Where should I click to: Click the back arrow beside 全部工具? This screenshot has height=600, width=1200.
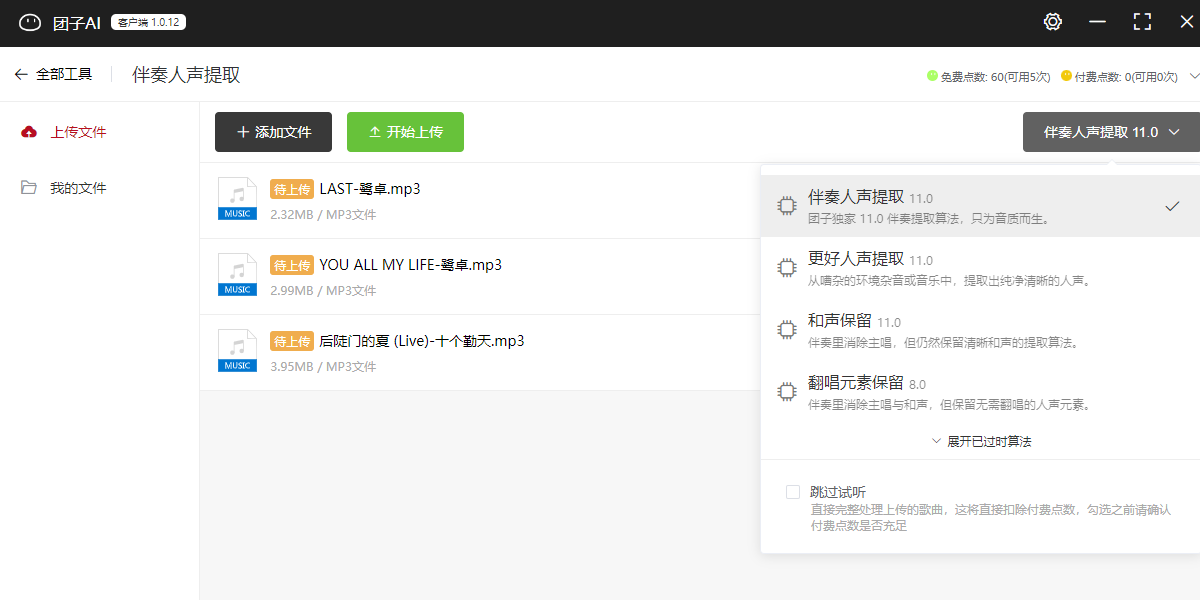coord(21,74)
